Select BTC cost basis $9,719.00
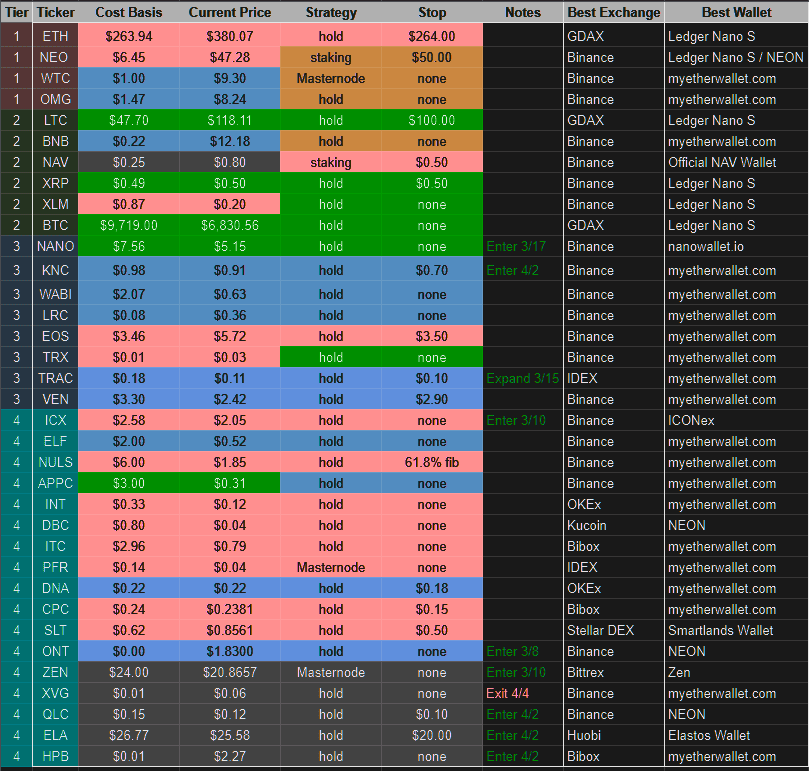809x771 pixels. click(128, 226)
